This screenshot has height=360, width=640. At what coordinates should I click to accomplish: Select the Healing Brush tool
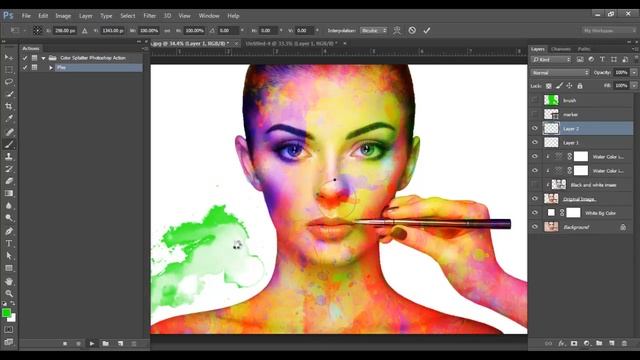tap(9, 132)
